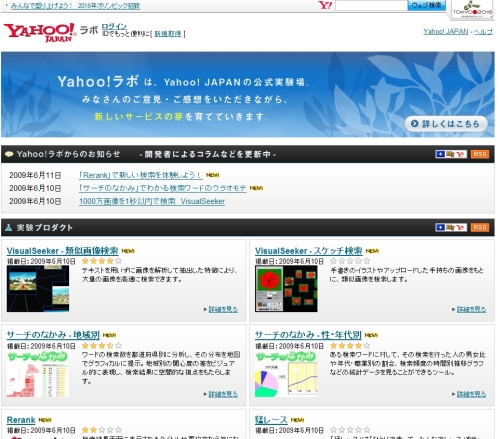Open the red flower sketch search thumbnail

pos(286,289)
